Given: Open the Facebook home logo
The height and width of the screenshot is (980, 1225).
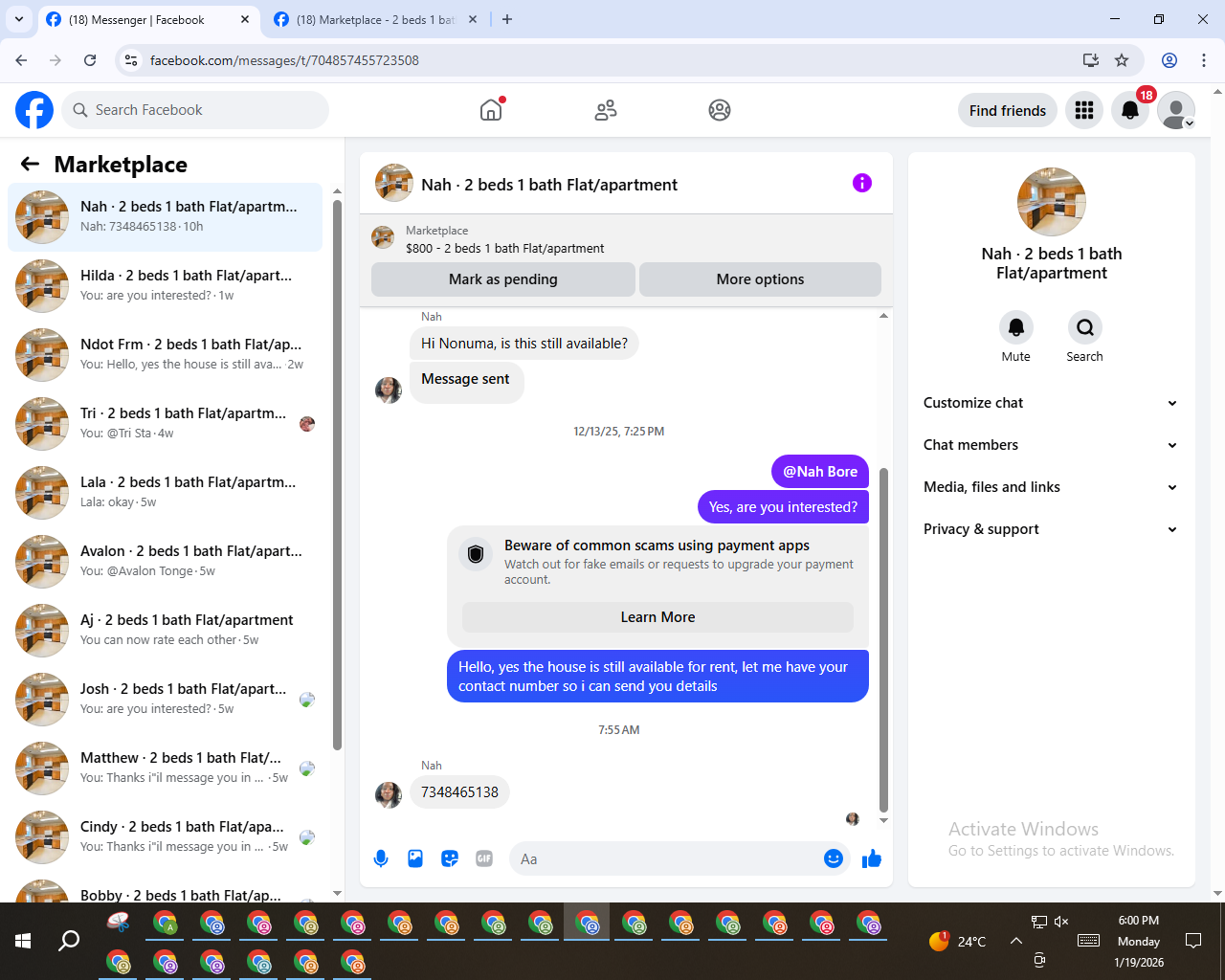Looking at the screenshot, I should pos(34,110).
